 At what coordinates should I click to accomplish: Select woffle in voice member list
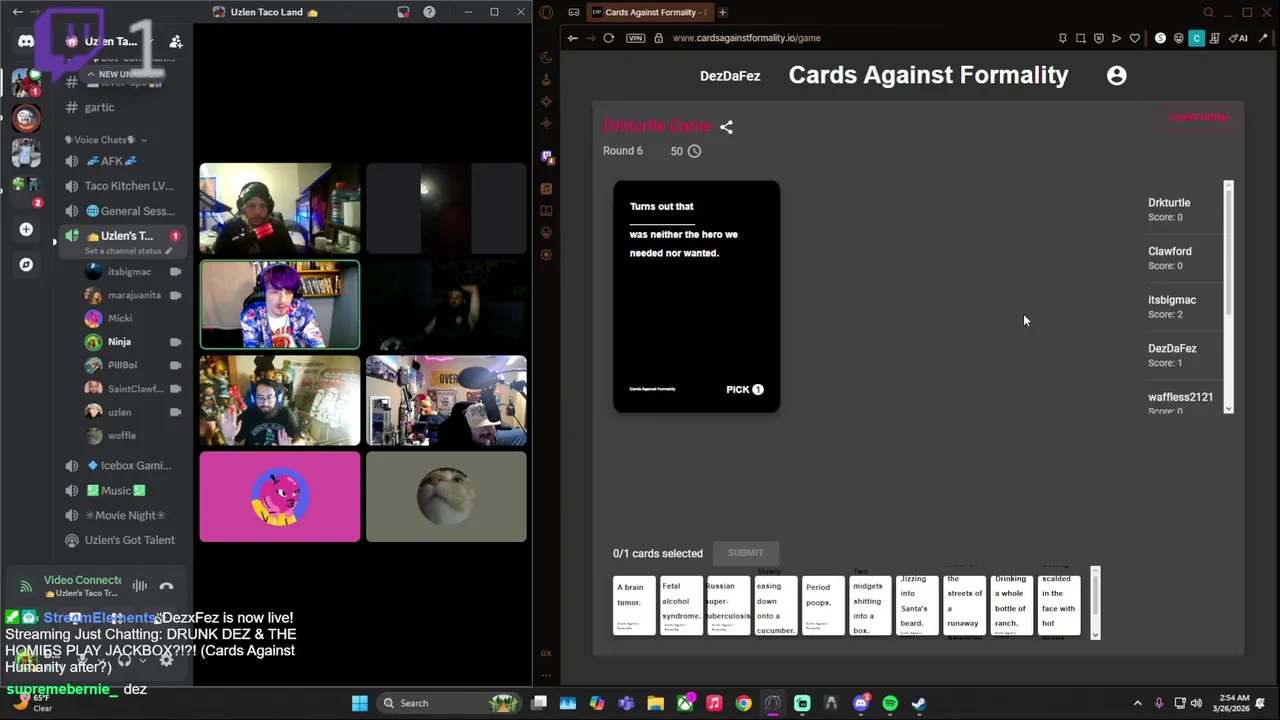coord(121,435)
